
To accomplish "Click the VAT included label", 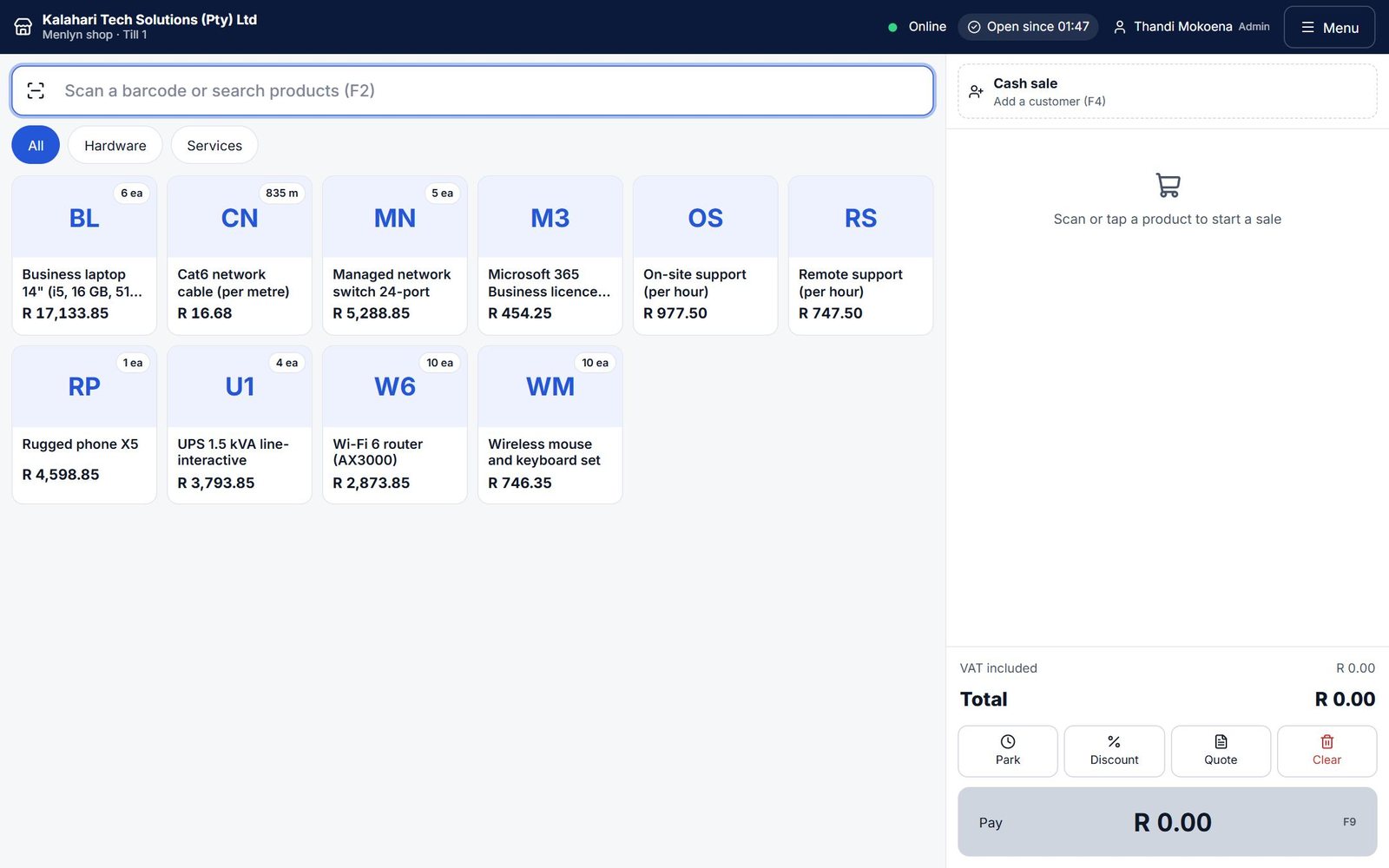I will pos(998,667).
